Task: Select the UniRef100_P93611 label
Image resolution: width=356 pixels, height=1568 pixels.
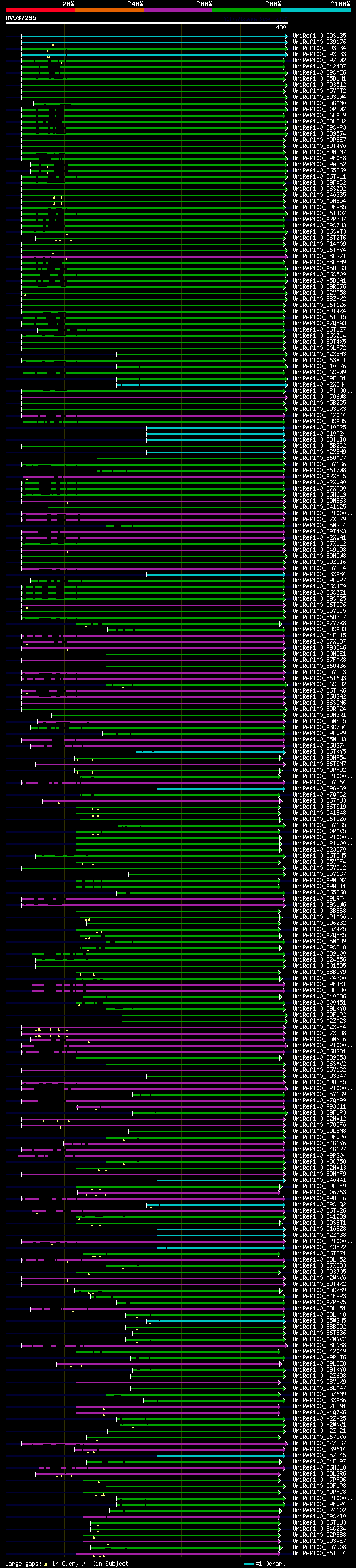Action: (x=319, y=1106)
